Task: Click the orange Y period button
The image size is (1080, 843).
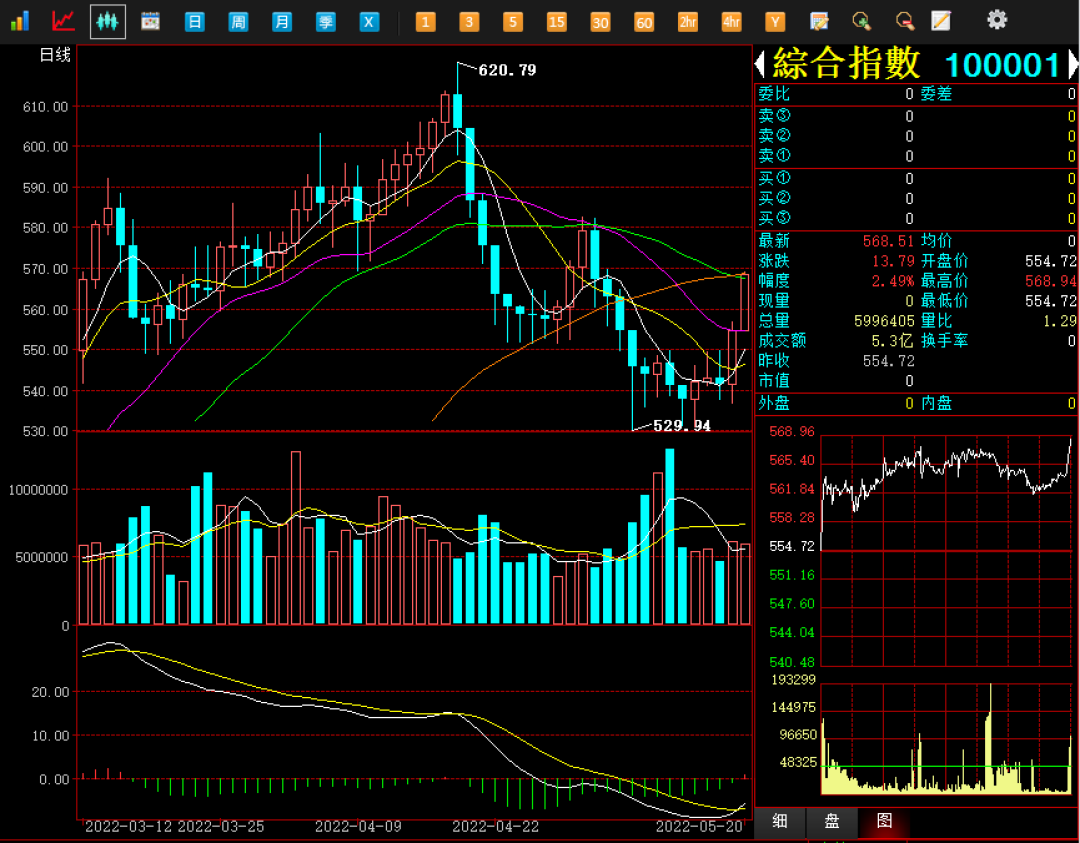Action: tap(775, 22)
